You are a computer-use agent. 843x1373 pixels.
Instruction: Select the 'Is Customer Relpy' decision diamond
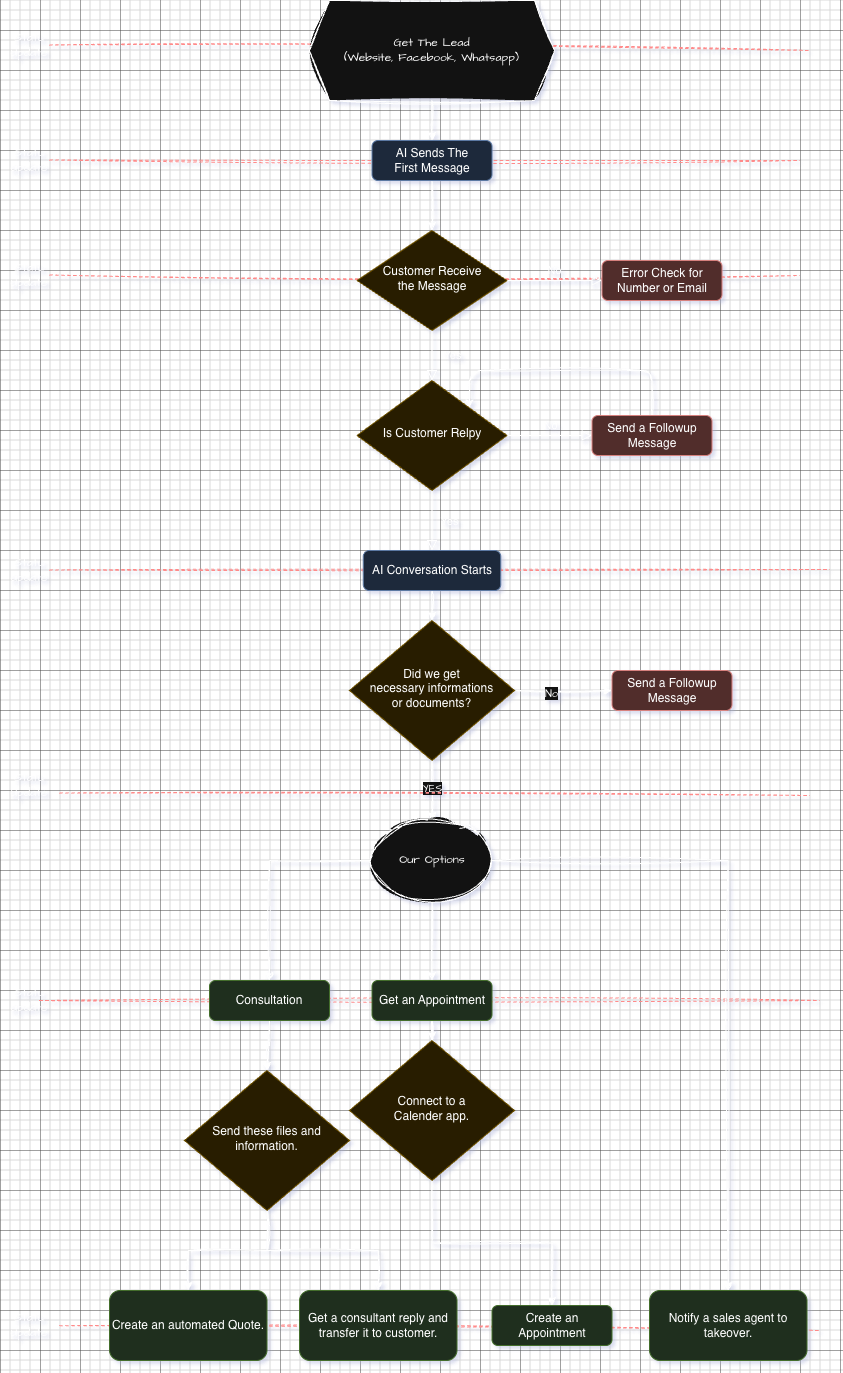point(432,434)
